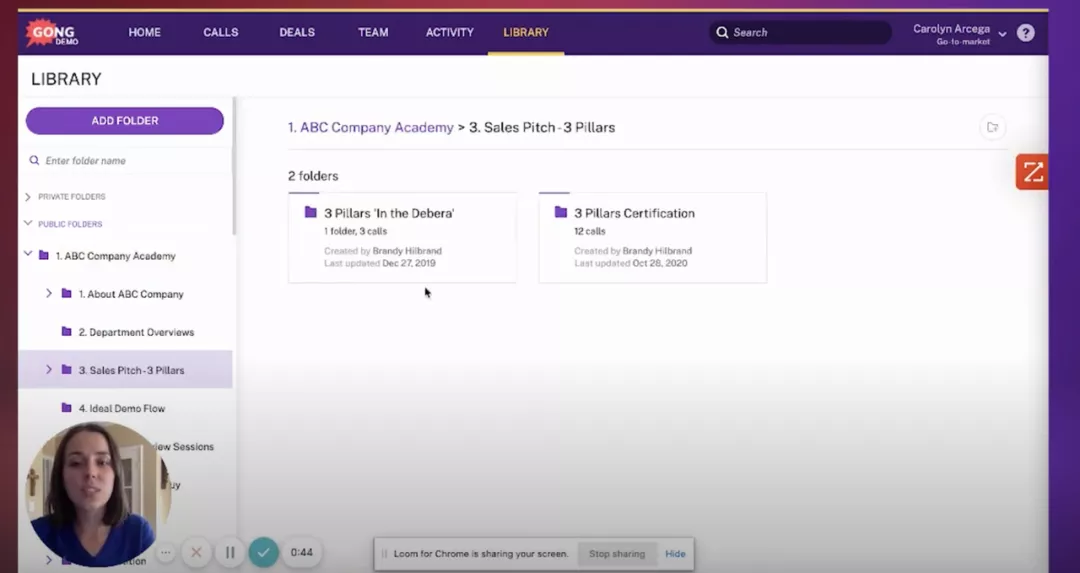Click the orange side widget icon
This screenshot has height=573, width=1080.
1032,172
